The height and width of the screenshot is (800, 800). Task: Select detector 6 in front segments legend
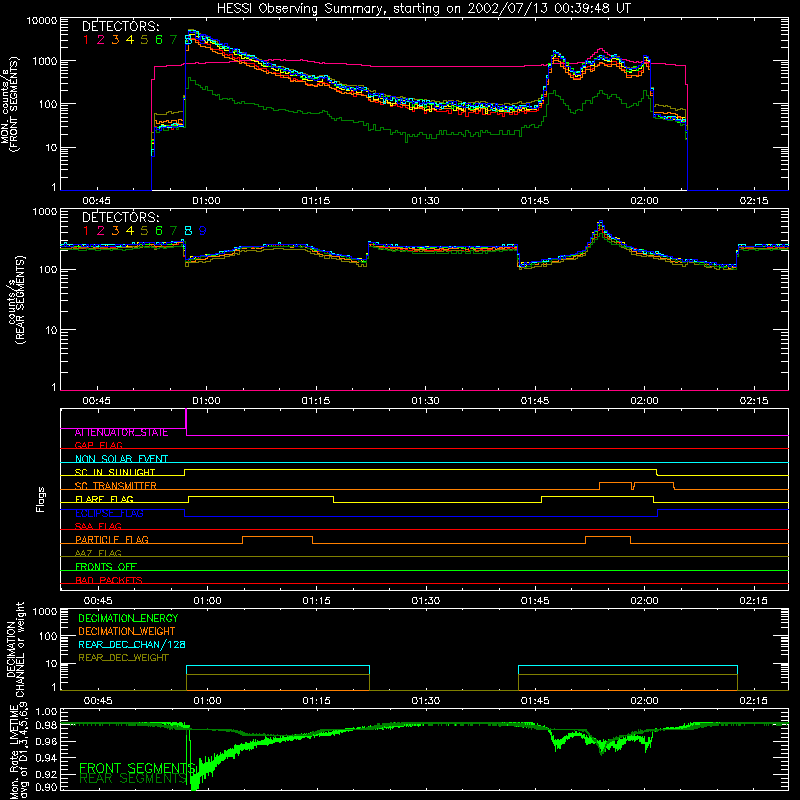point(159,40)
